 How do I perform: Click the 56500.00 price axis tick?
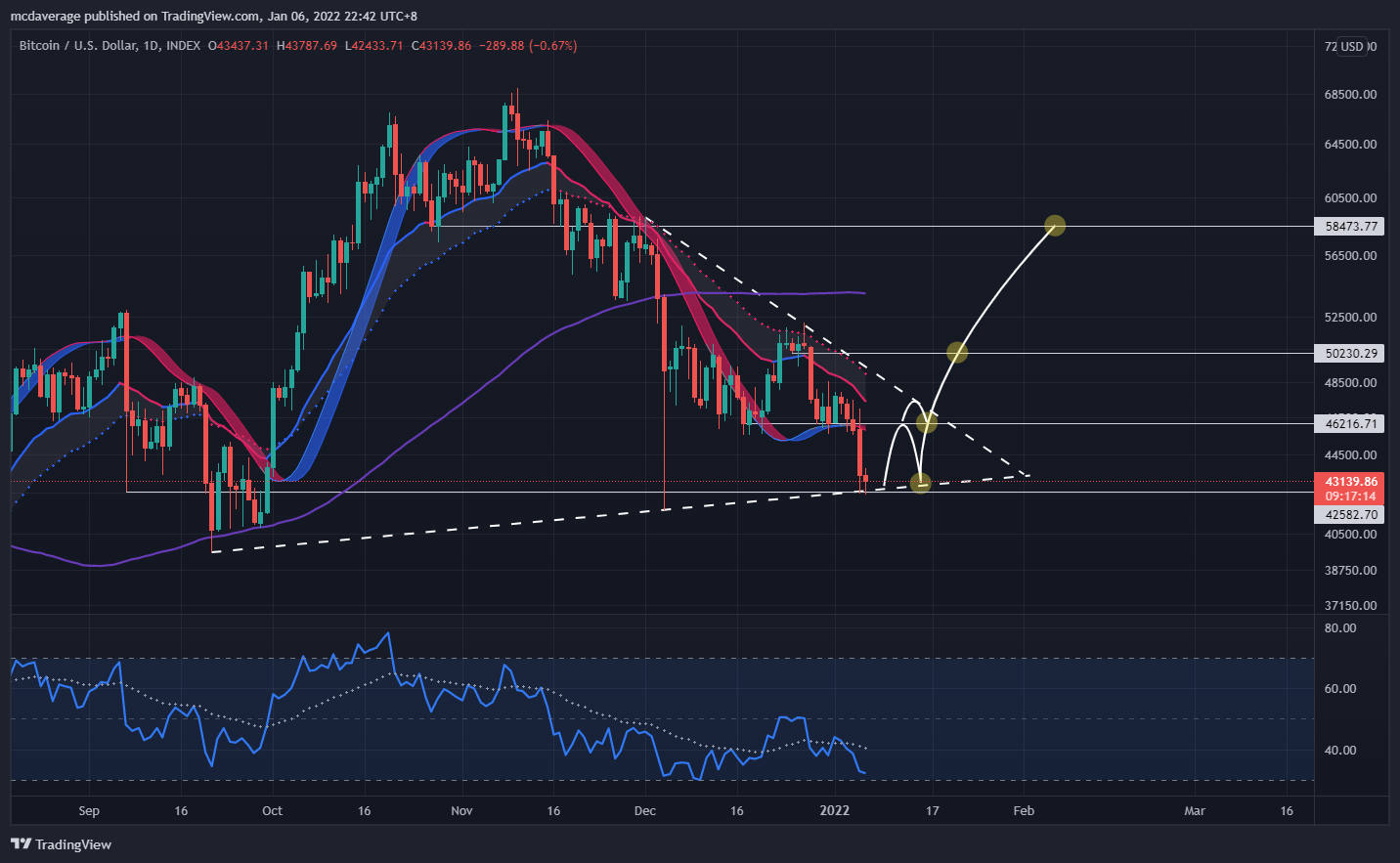pyautogui.click(x=1350, y=256)
